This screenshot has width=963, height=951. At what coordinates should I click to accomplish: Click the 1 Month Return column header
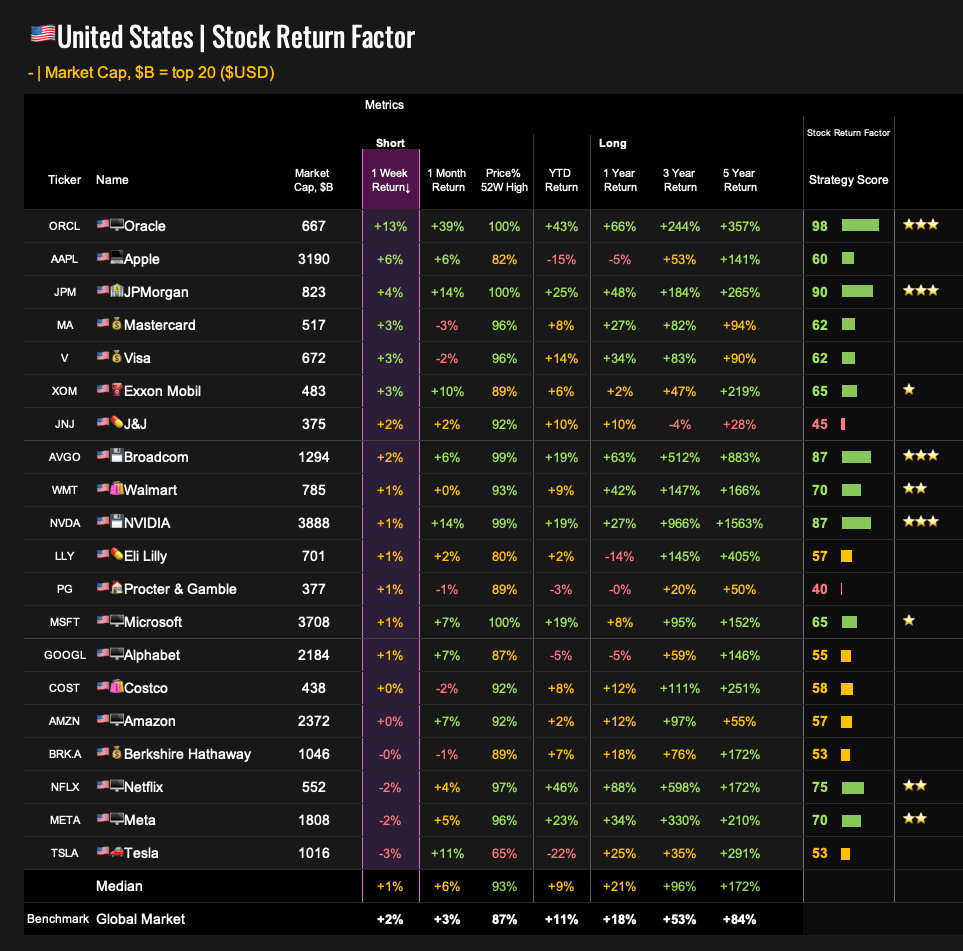point(447,180)
